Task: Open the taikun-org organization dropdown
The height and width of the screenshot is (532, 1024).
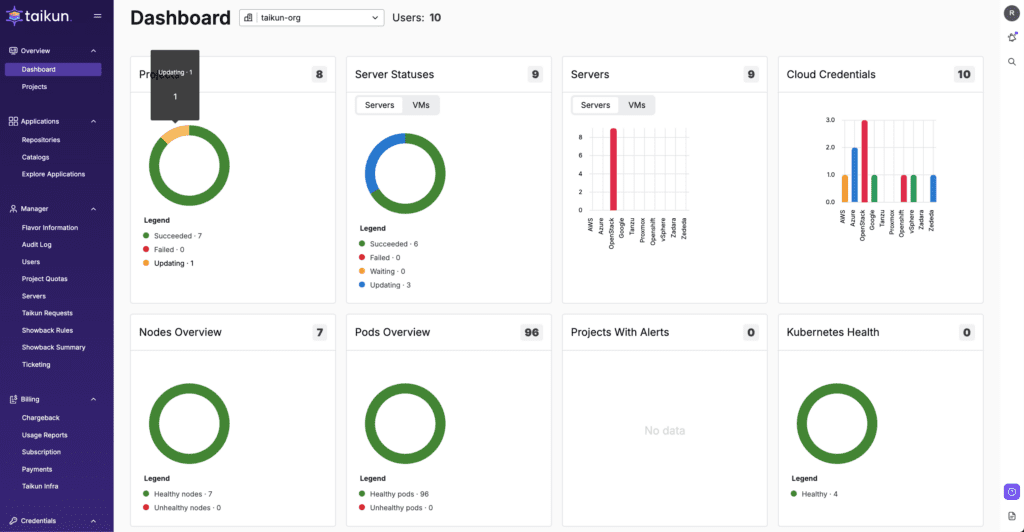Action: (311, 18)
